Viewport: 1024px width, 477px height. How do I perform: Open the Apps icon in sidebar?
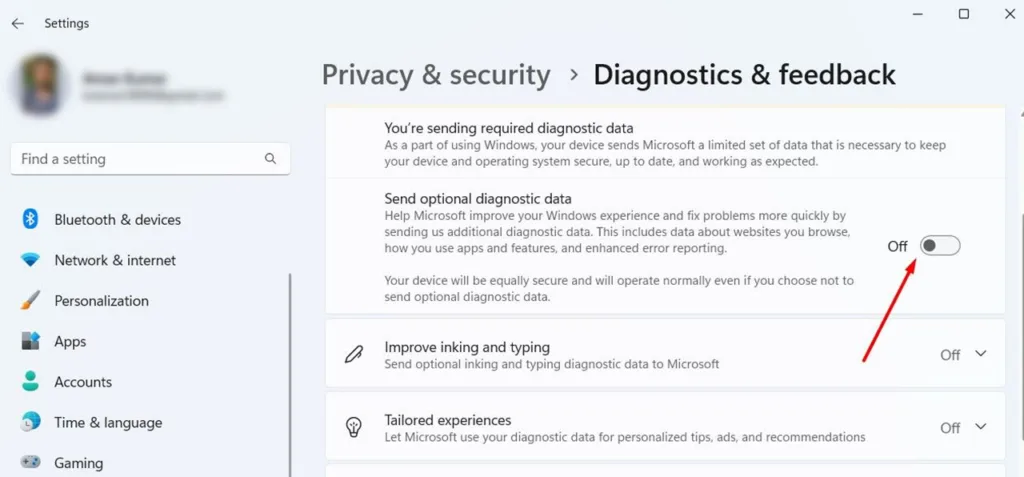click(x=30, y=341)
